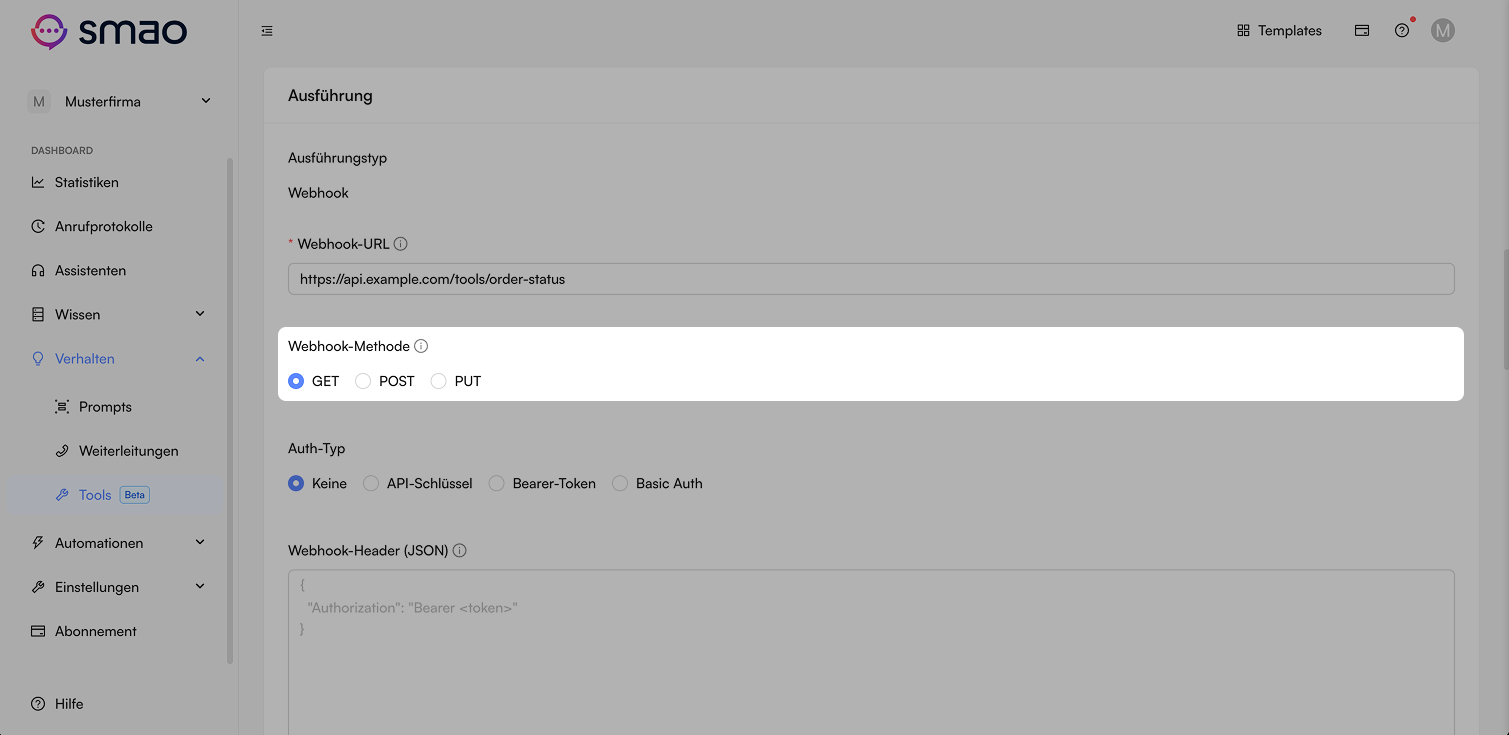Expand the Einstellungen section chevron
The width and height of the screenshot is (1509, 735).
coord(200,587)
